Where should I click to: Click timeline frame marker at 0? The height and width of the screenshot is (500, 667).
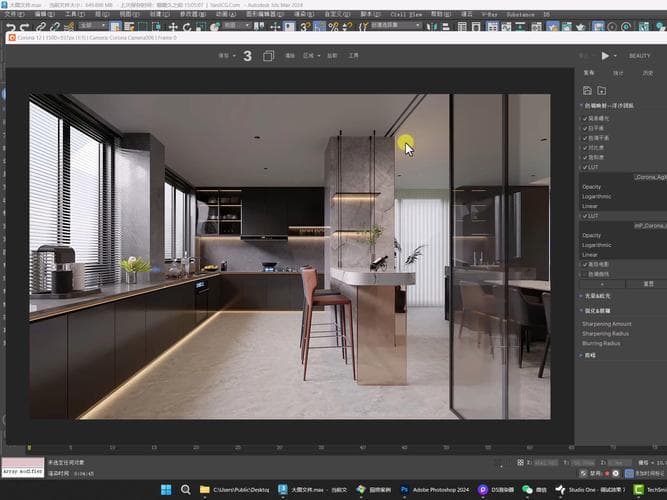coord(29,448)
